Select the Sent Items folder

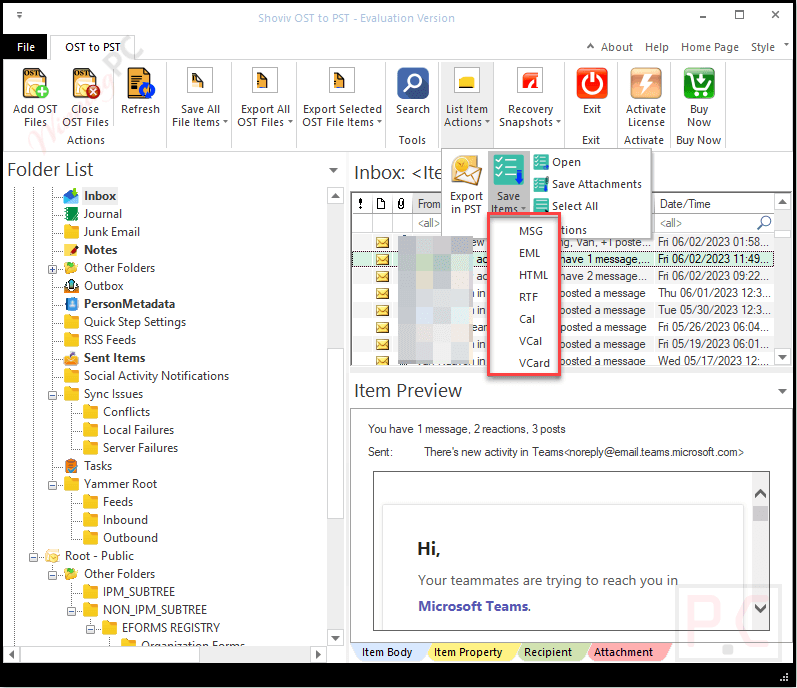[114, 358]
